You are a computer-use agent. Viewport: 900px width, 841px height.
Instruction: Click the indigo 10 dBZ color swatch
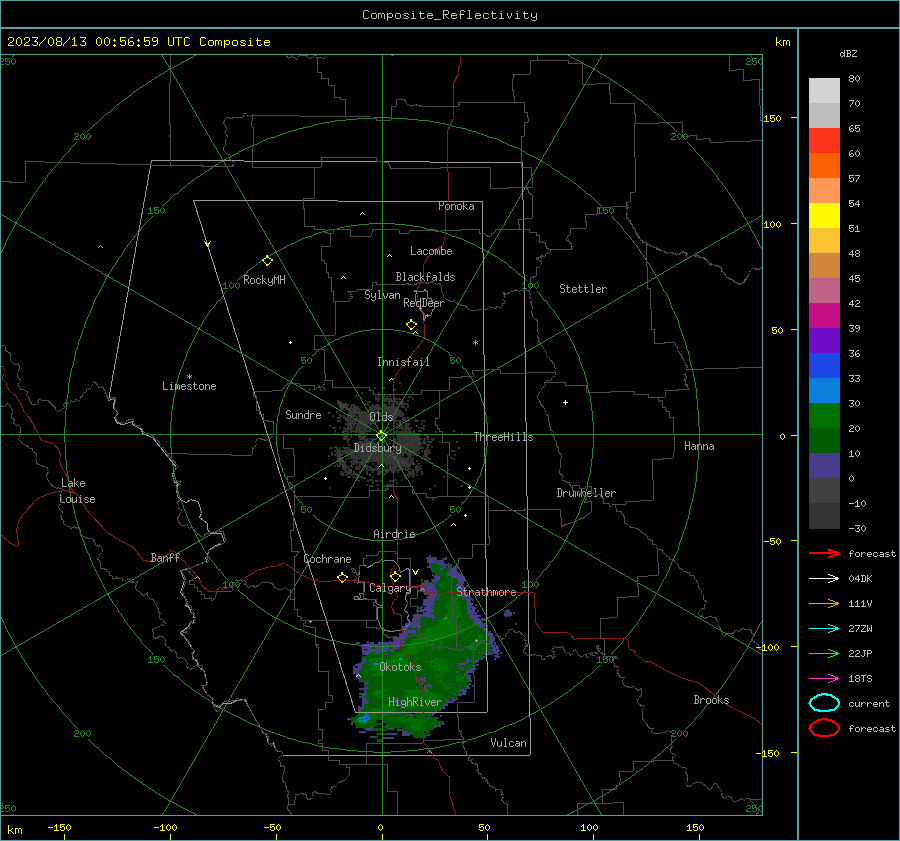[824, 466]
